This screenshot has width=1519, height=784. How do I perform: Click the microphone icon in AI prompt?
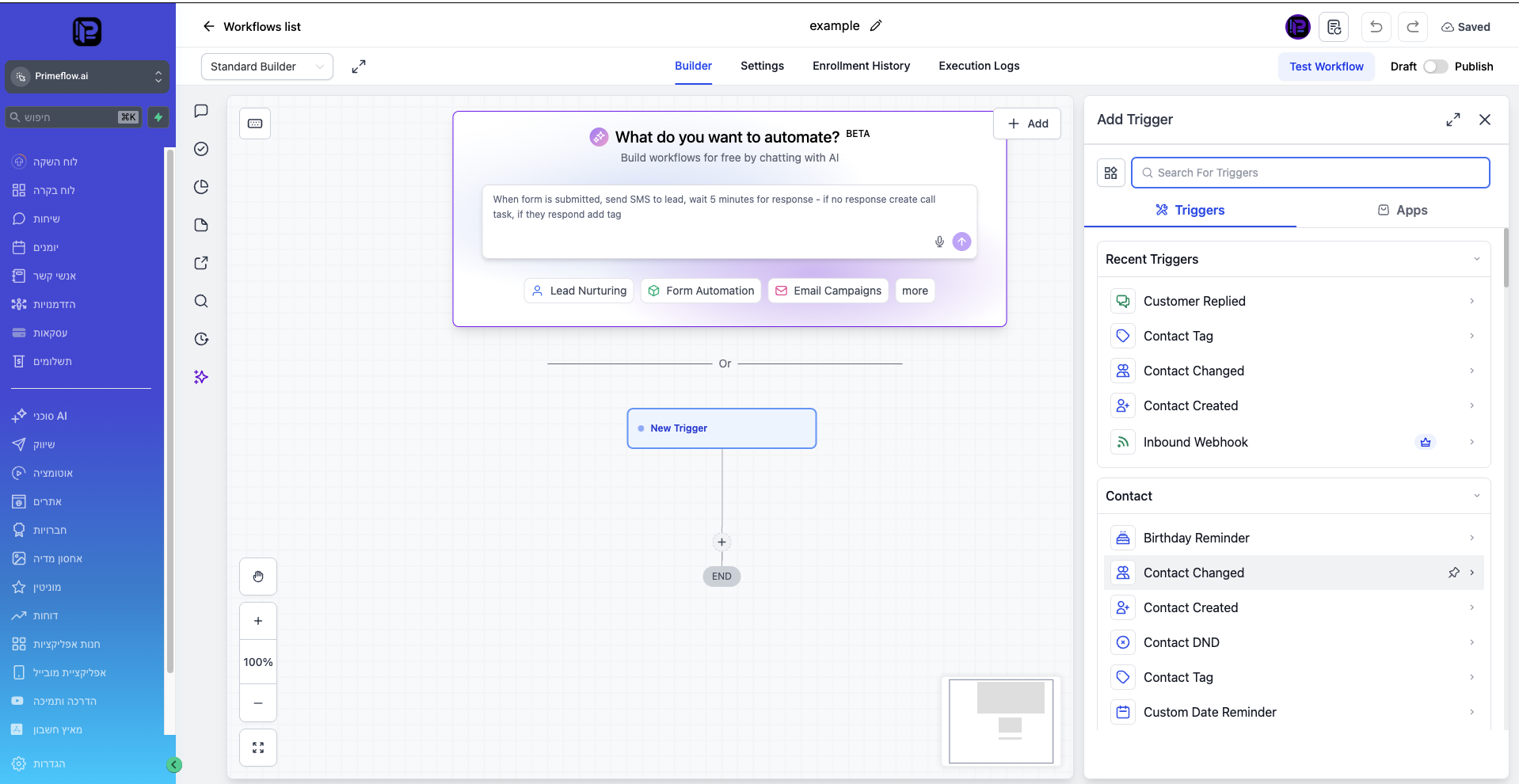click(939, 242)
